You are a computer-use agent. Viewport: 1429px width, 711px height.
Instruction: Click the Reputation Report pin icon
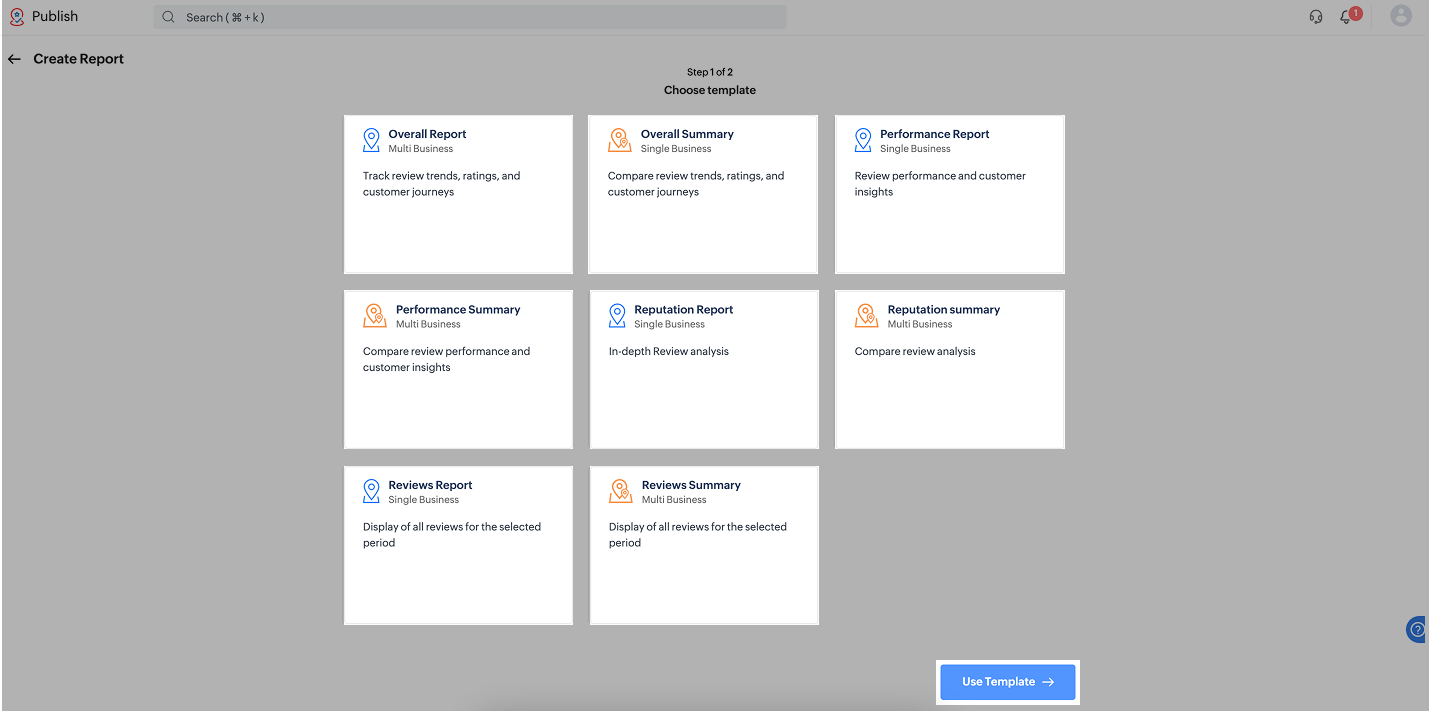click(617, 316)
